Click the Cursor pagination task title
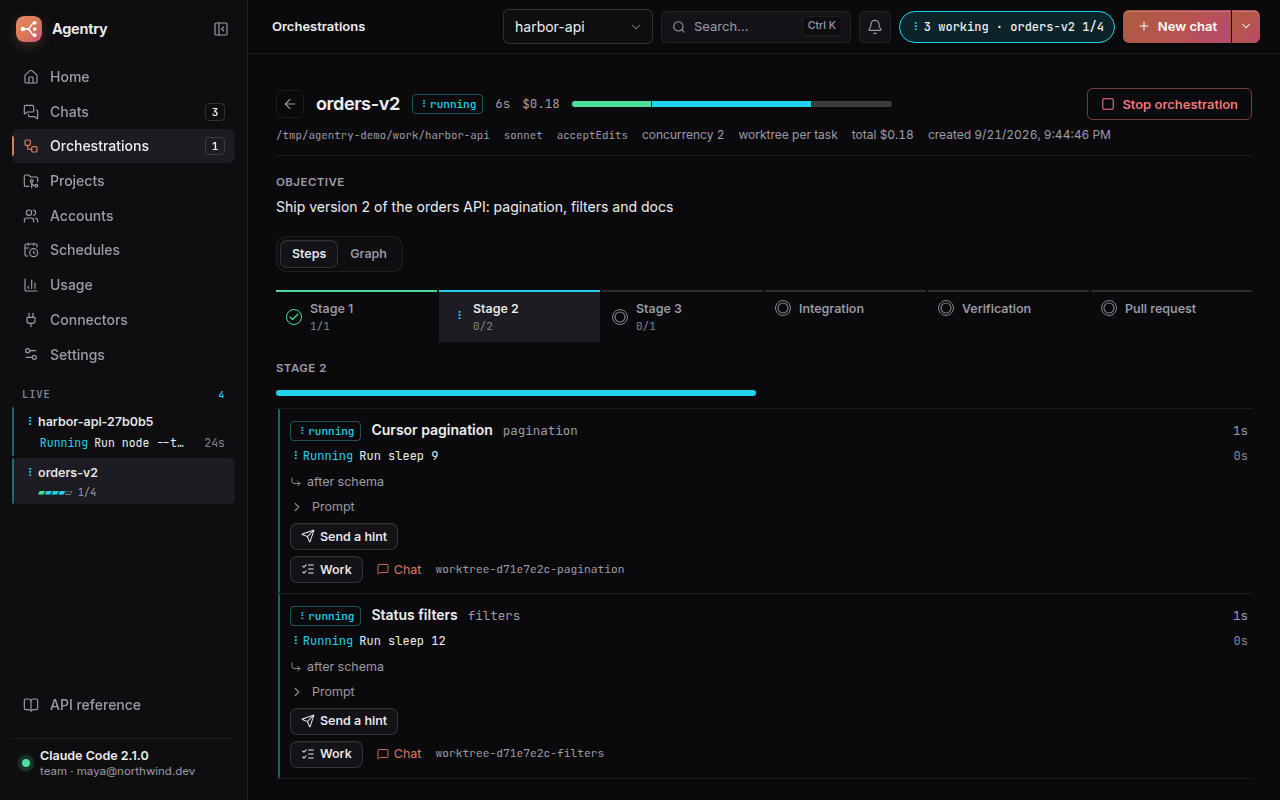This screenshot has height=800, width=1280. click(432, 430)
